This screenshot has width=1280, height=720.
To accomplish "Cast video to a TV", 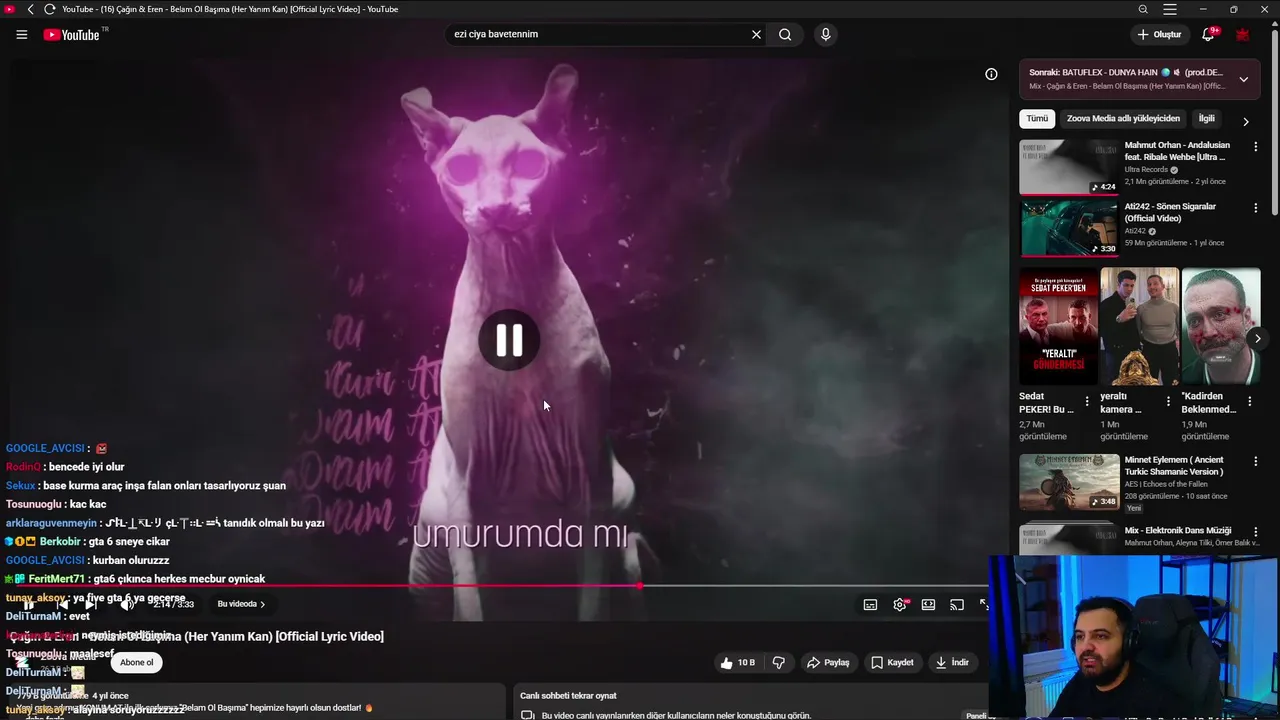I will click(x=957, y=604).
